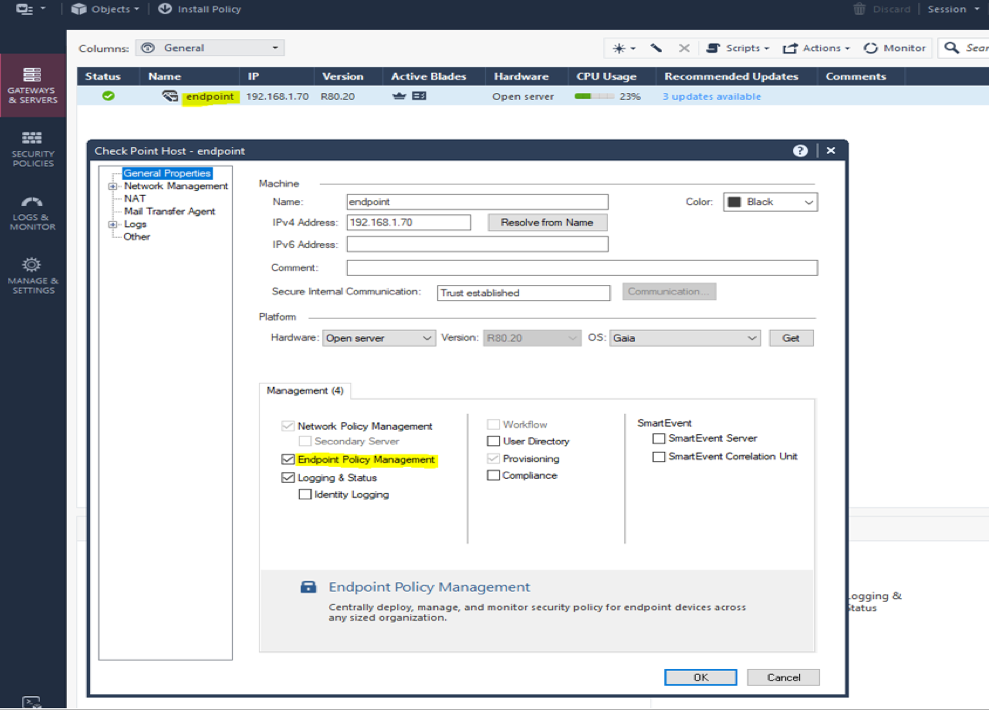This screenshot has width=989, height=710.
Task: Click the CPU Usage bar
Action: (x=594, y=96)
